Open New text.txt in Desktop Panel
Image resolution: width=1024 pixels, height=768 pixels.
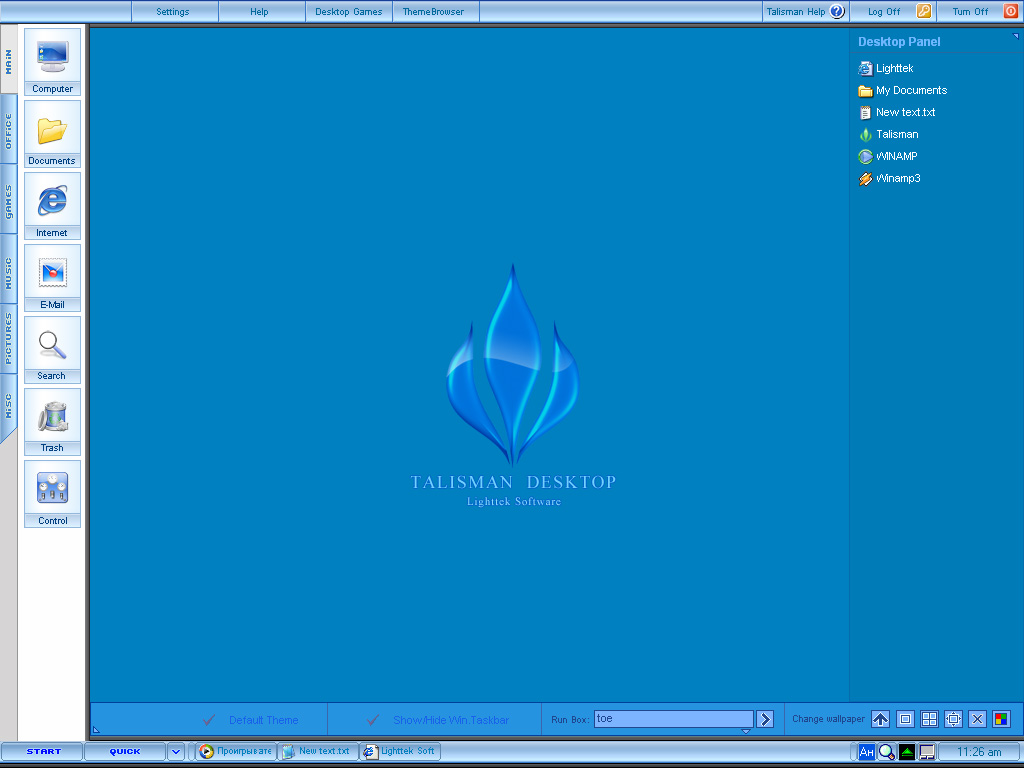(897, 112)
